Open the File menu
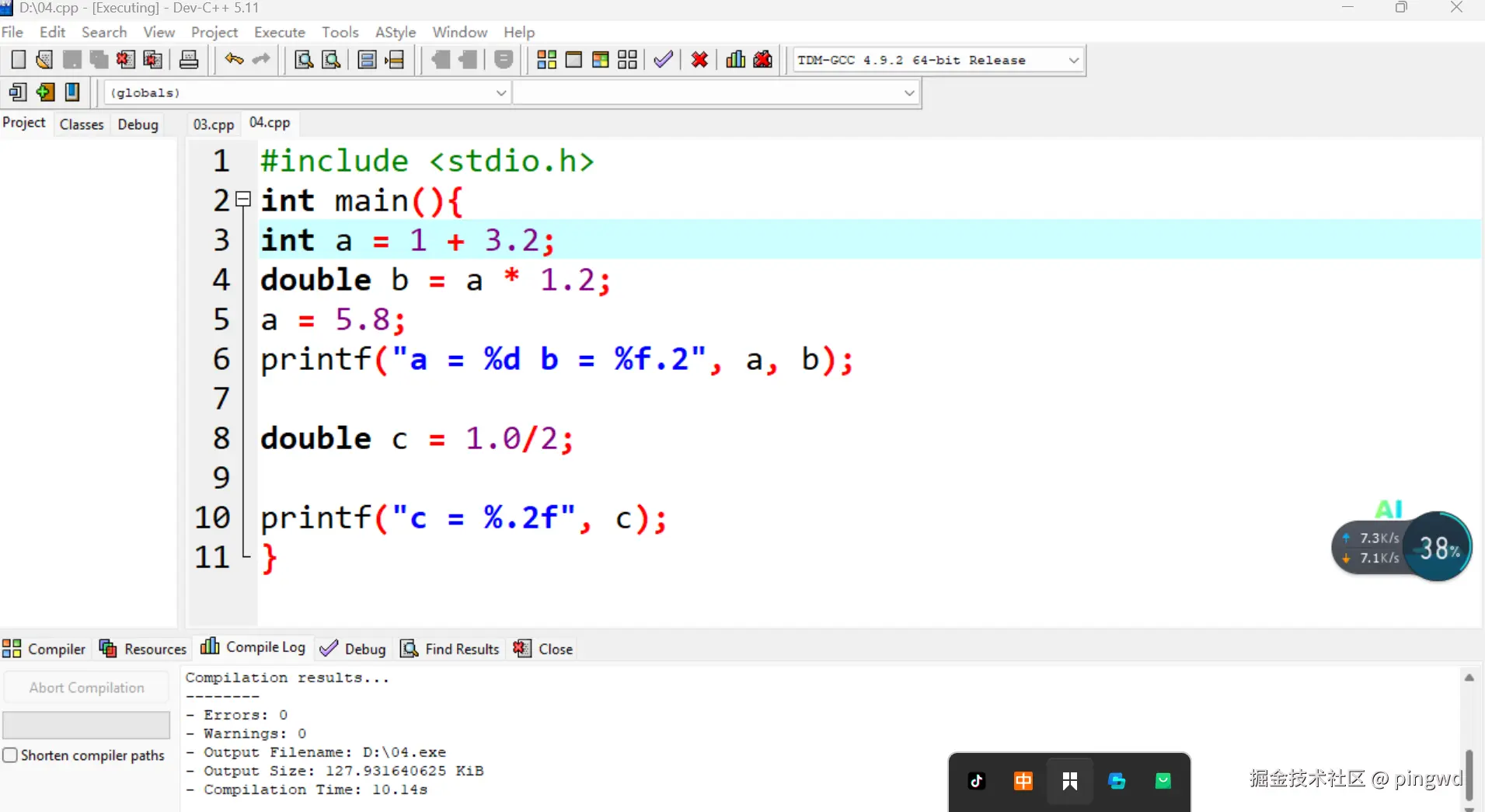The image size is (1485, 812). (12, 32)
